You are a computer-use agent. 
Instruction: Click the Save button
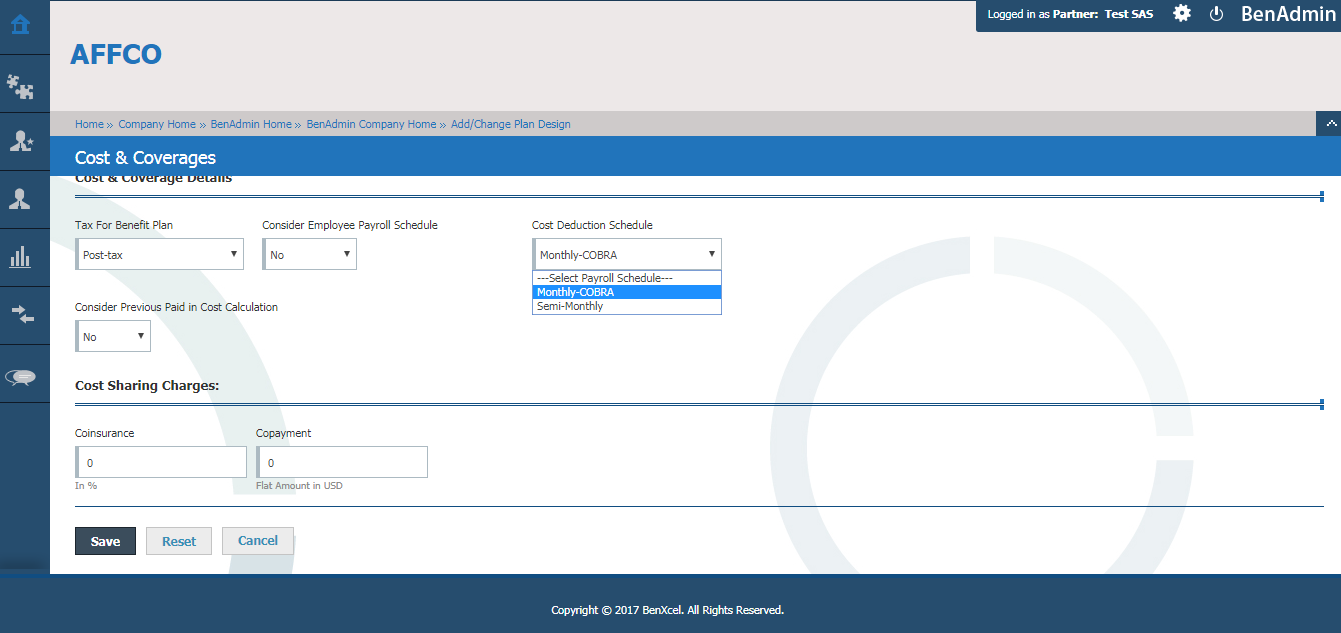(105, 541)
